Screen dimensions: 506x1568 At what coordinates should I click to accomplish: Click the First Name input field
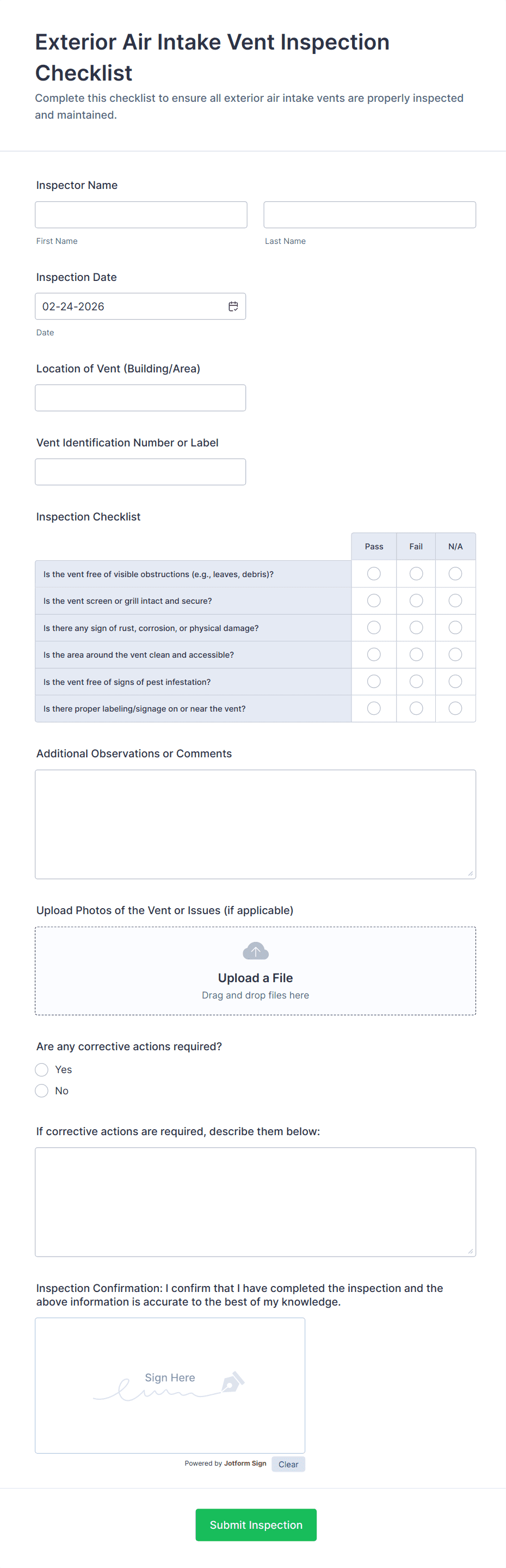141,215
